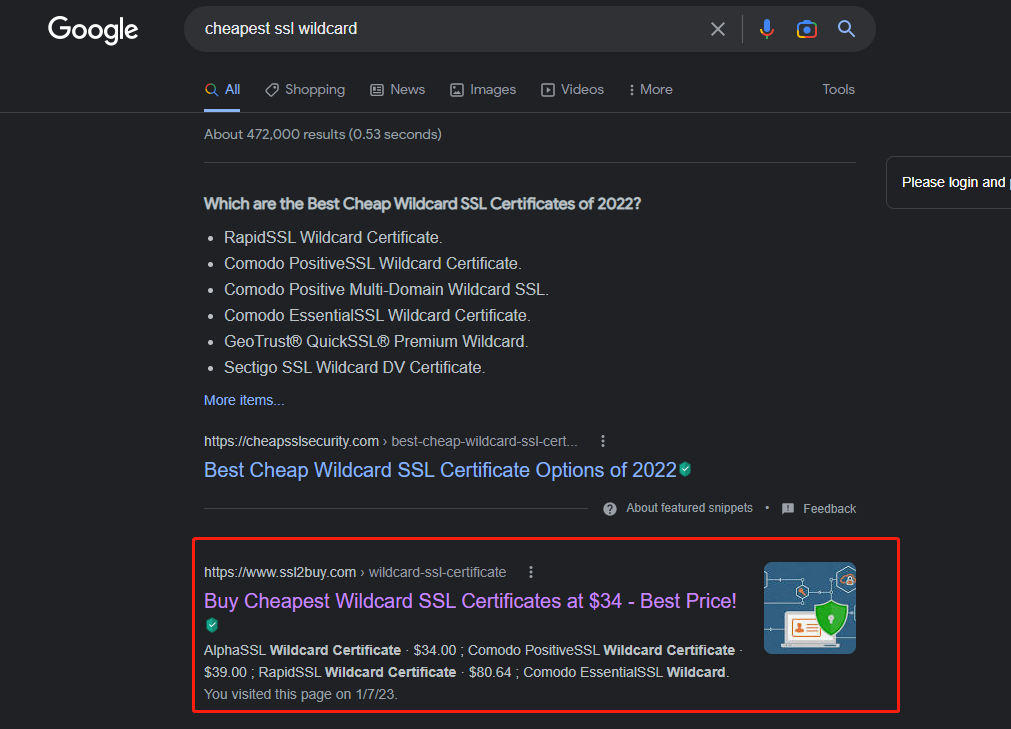
Task: Open 'Best Cheap Wildcard SSL Certificate Options of 2022'
Action: coord(440,470)
